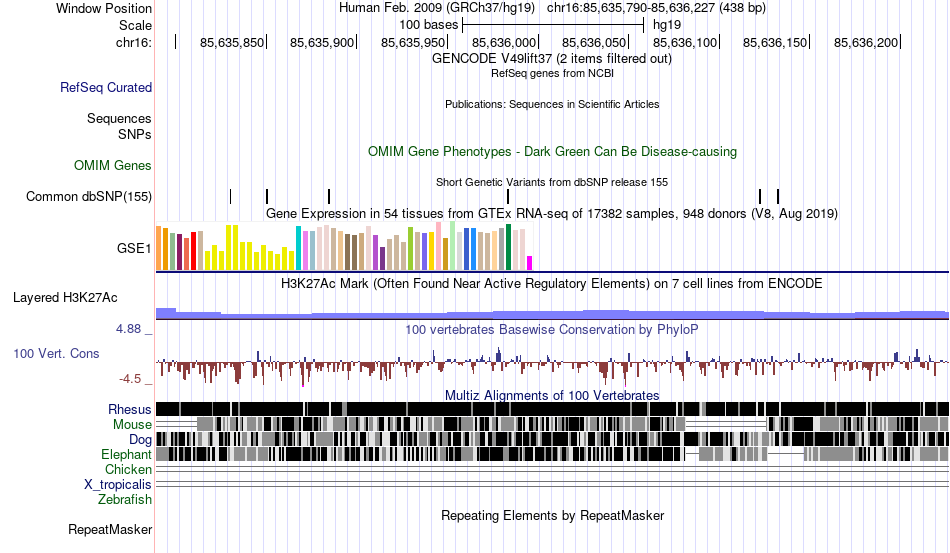Click the rightmost dbSNP variant tick

pyautogui.click(x=777, y=196)
